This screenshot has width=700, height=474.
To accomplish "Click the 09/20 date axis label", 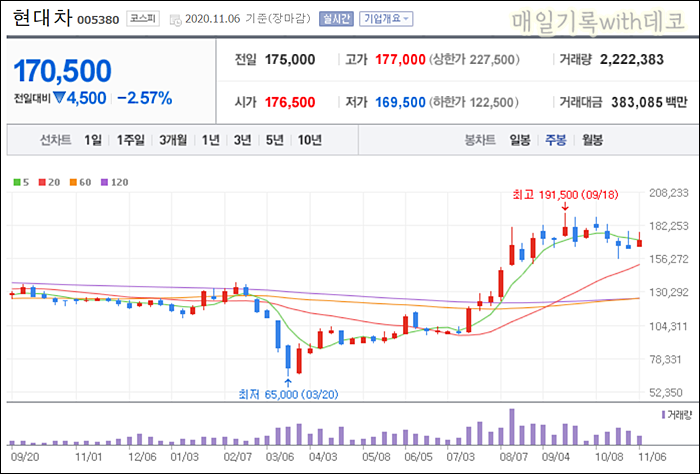I will coord(25,457).
